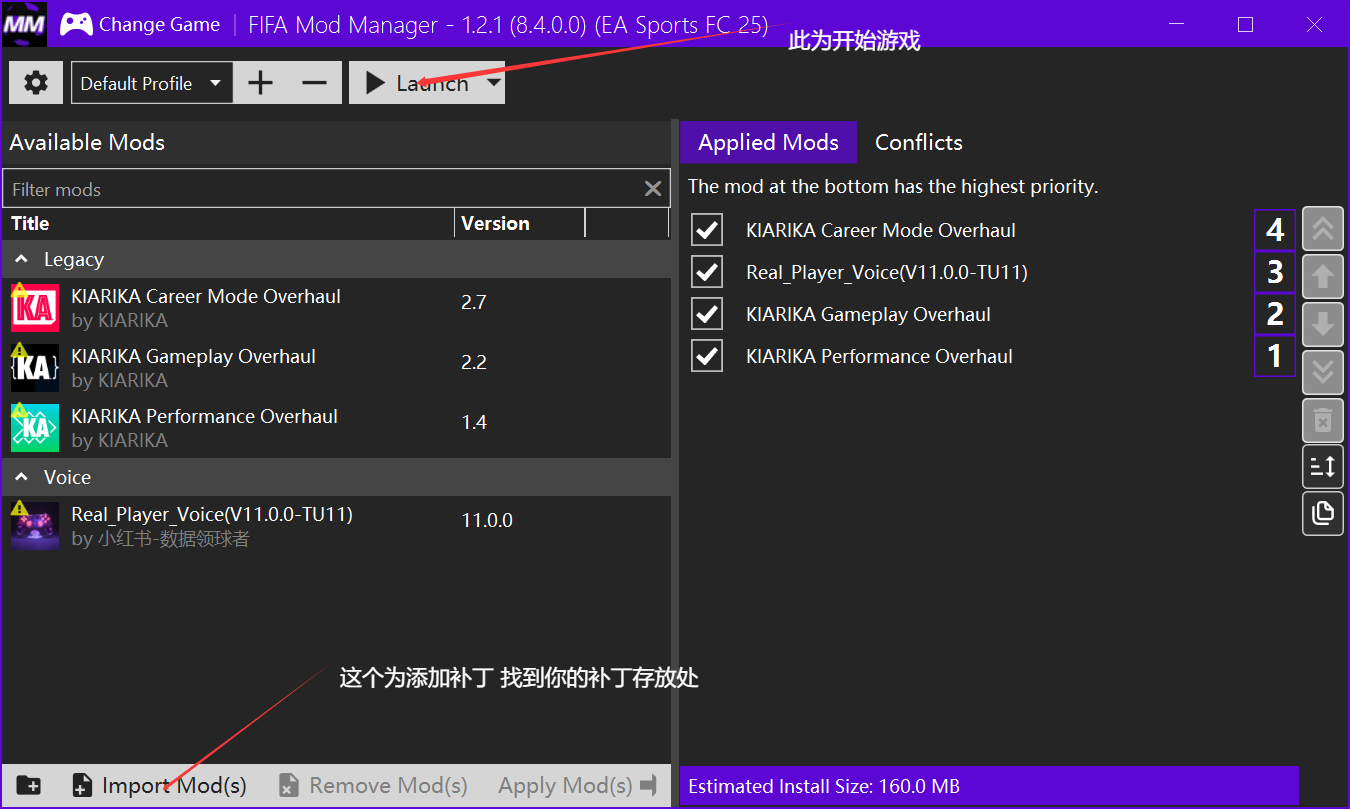The image size is (1350, 809).
Task: Click the green KIARIKA Performance thumbnail
Action: point(35,428)
